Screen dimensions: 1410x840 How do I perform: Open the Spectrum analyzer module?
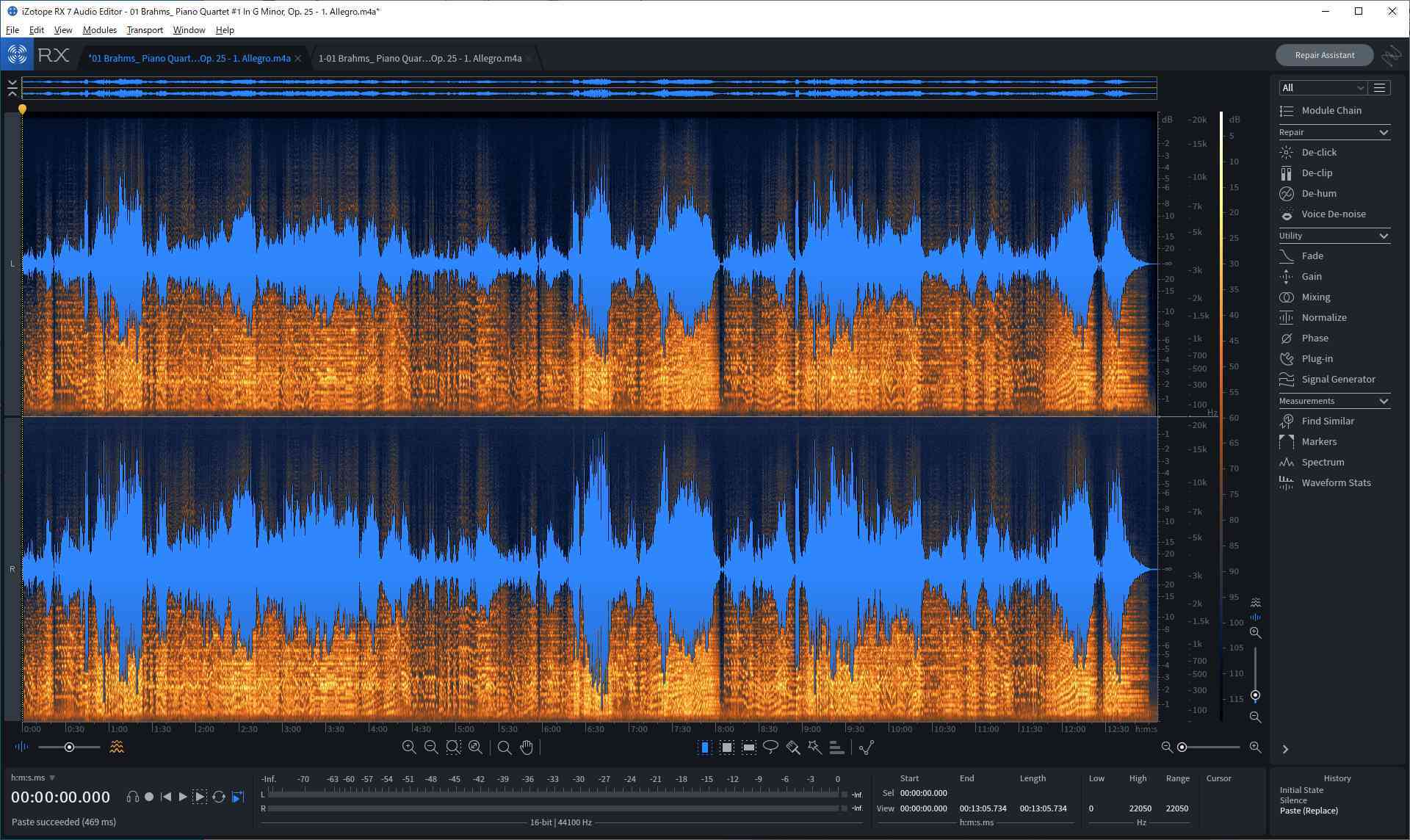coord(1322,462)
